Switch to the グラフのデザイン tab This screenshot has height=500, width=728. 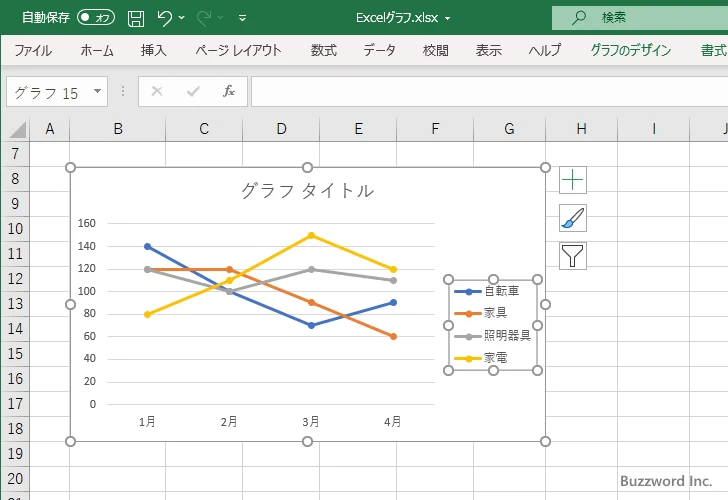click(630, 50)
